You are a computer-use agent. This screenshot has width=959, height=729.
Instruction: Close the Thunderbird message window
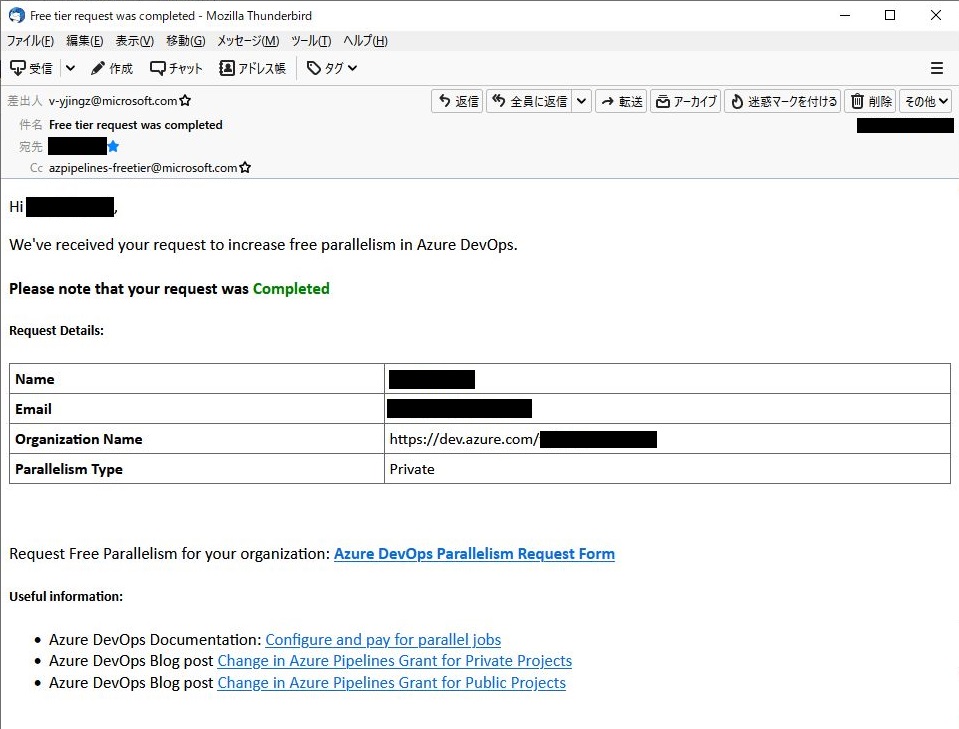click(x=936, y=15)
